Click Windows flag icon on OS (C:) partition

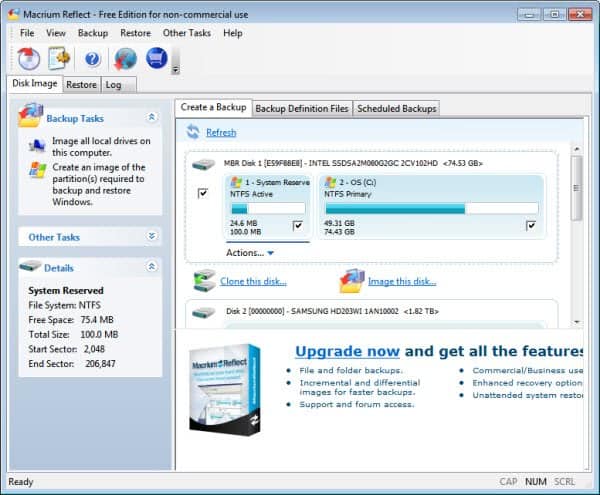click(330, 182)
